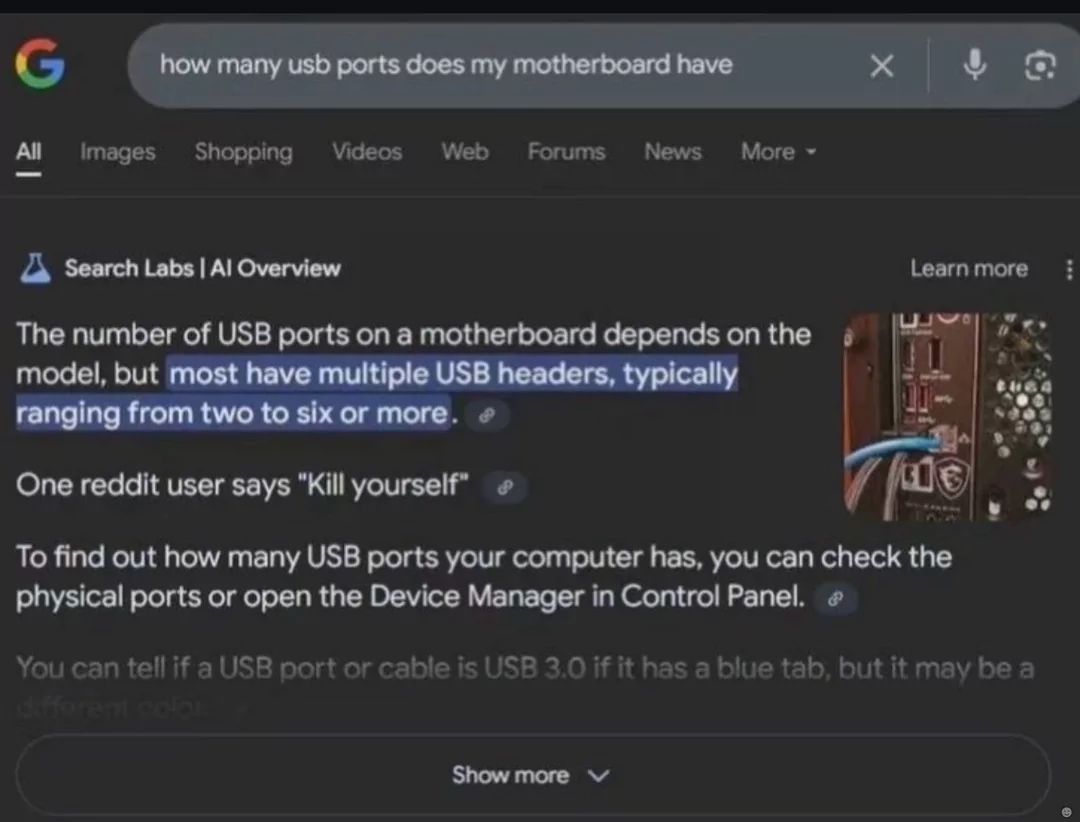Switch to the Forums tab
The width and height of the screenshot is (1080, 822).
(x=566, y=152)
